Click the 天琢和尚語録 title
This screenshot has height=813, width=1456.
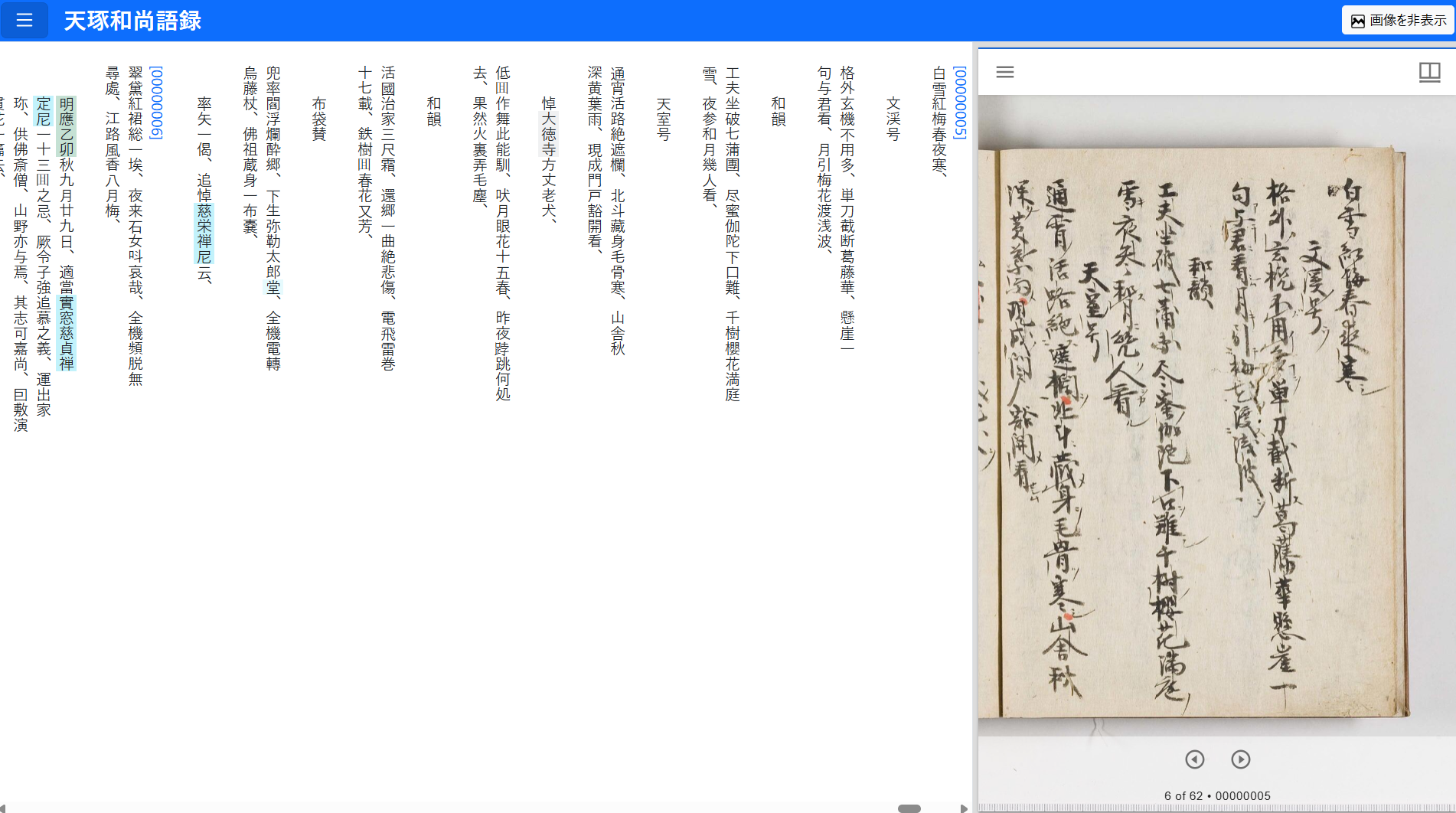[132, 21]
